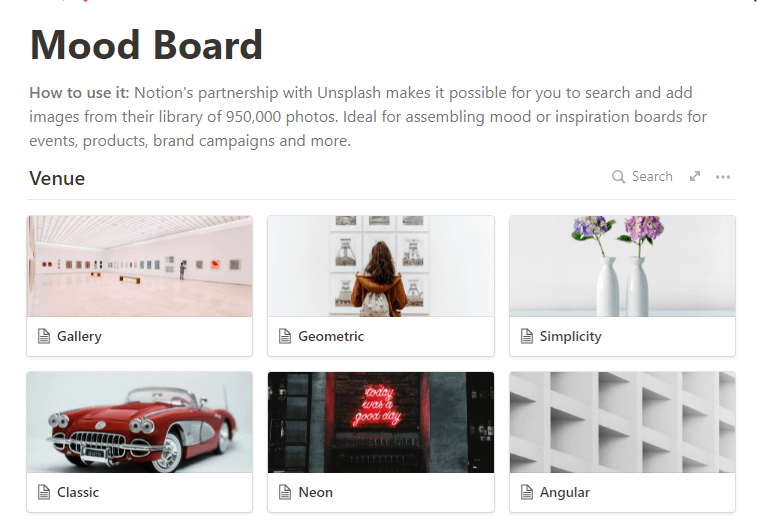Screen dimensions: 781x528
Task: Click the page icon next to Geometric
Action: pos(285,336)
